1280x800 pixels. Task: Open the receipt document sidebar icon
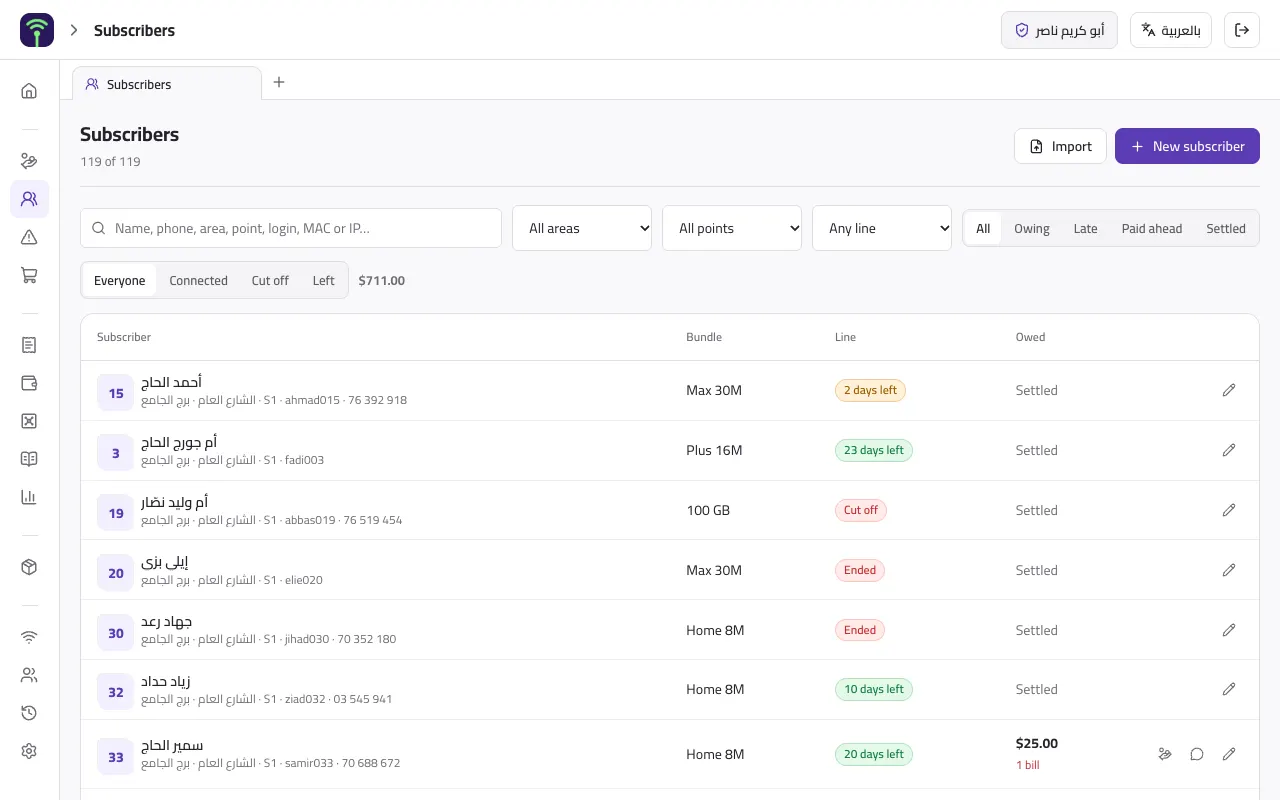tap(29, 345)
